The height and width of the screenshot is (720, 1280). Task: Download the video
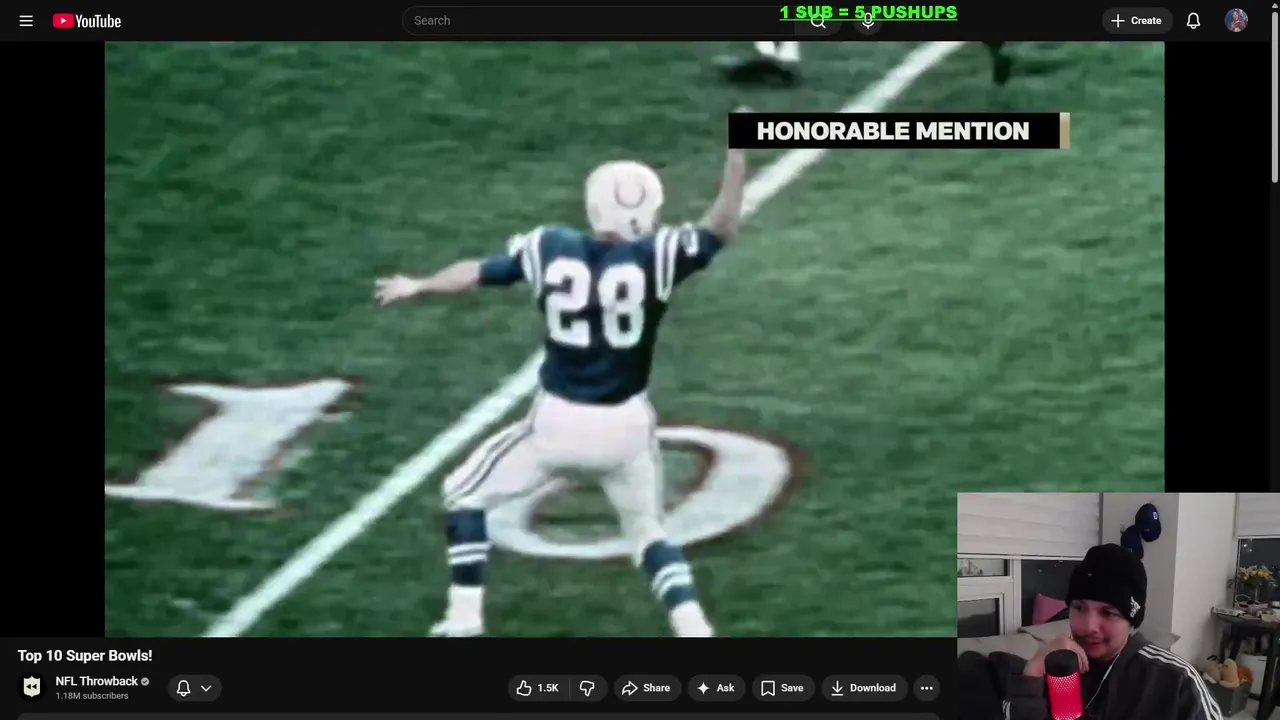point(864,688)
